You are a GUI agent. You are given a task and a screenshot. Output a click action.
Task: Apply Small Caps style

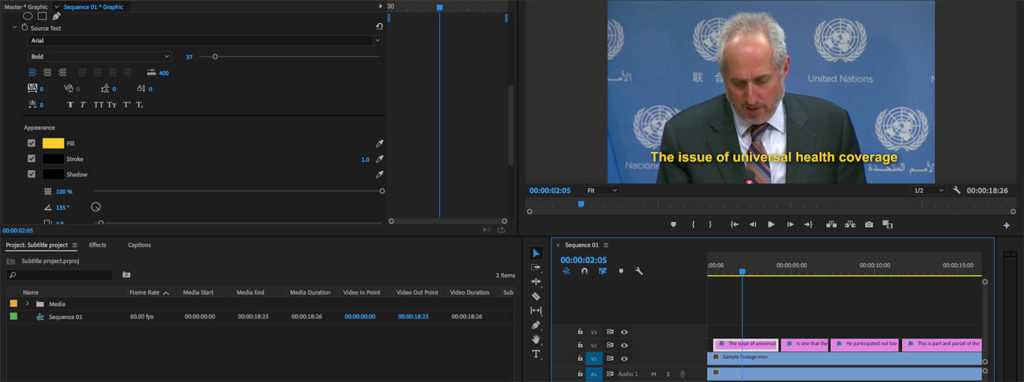(112, 104)
